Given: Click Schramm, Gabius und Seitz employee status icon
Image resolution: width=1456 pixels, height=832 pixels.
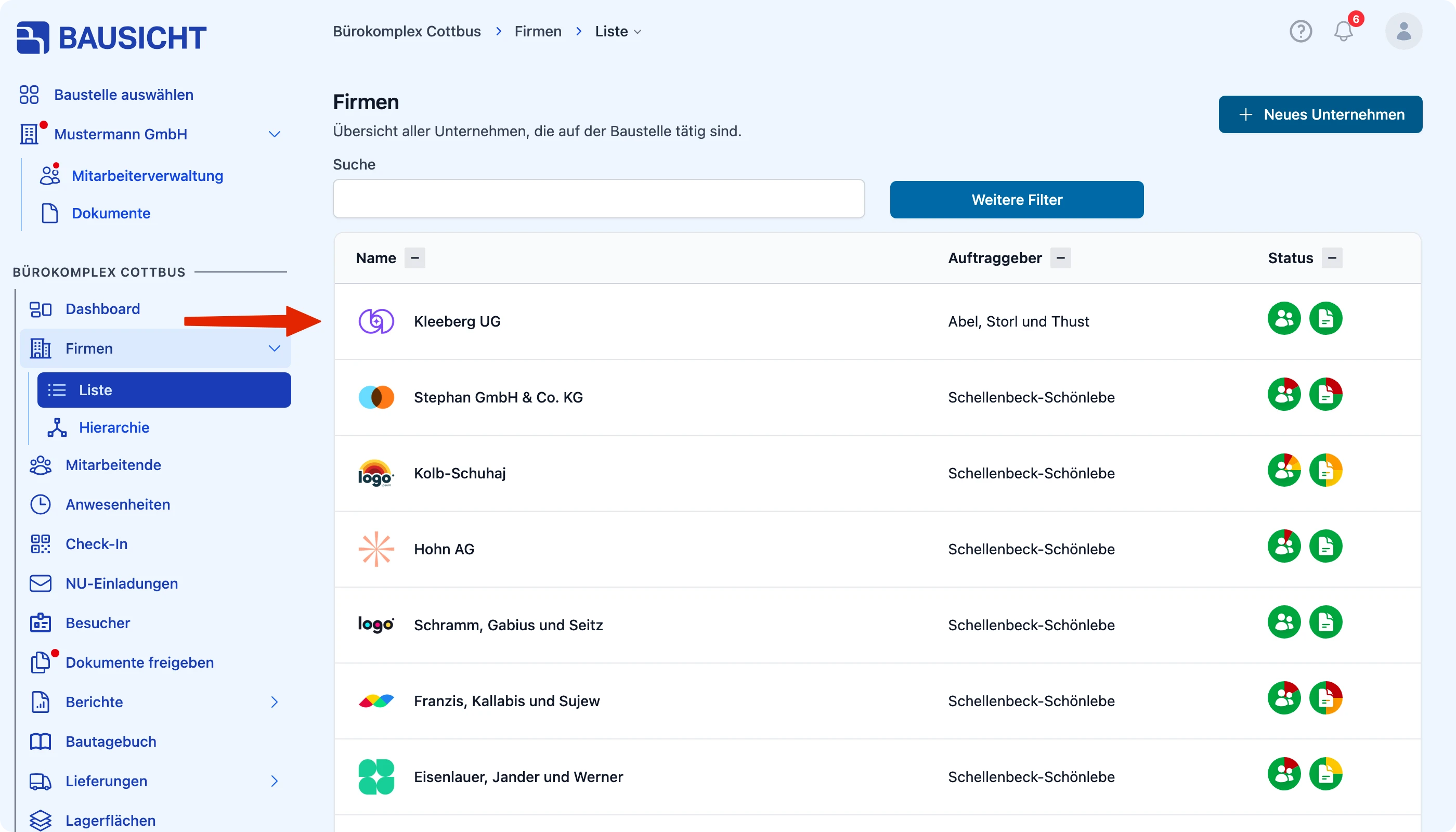Looking at the screenshot, I should point(1283,622).
